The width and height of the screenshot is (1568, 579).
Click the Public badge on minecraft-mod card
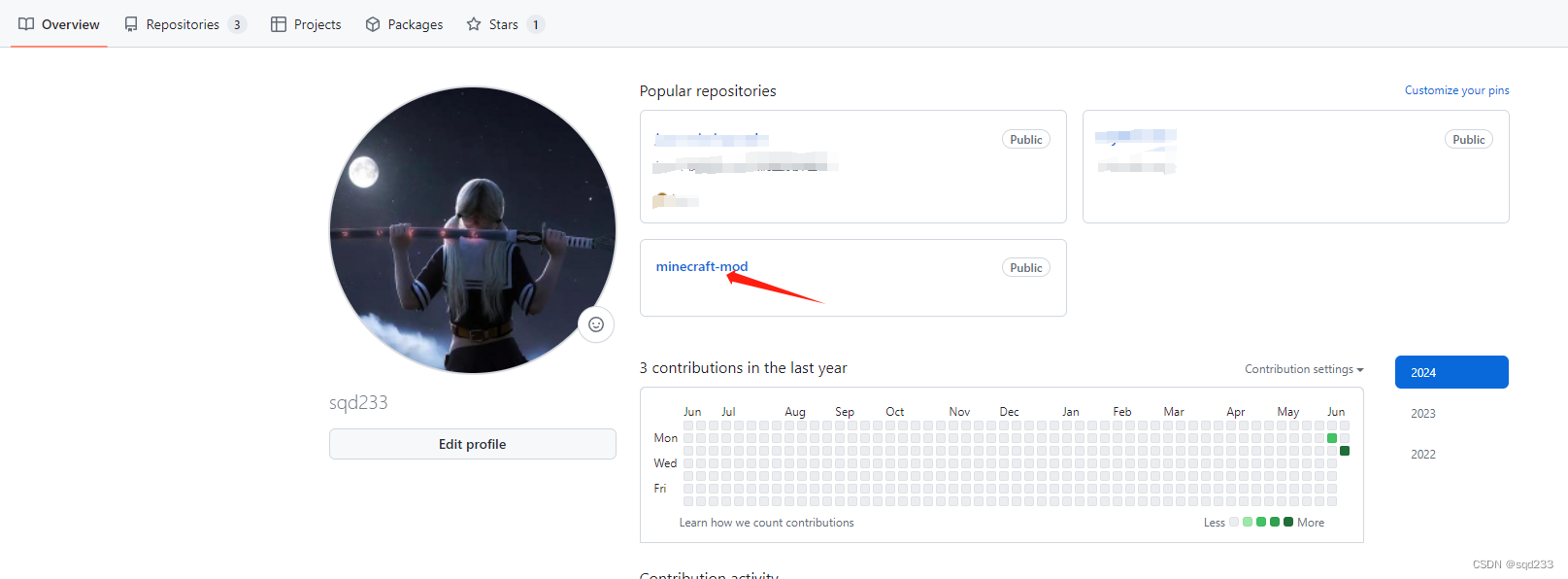pyautogui.click(x=1026, y=268)
